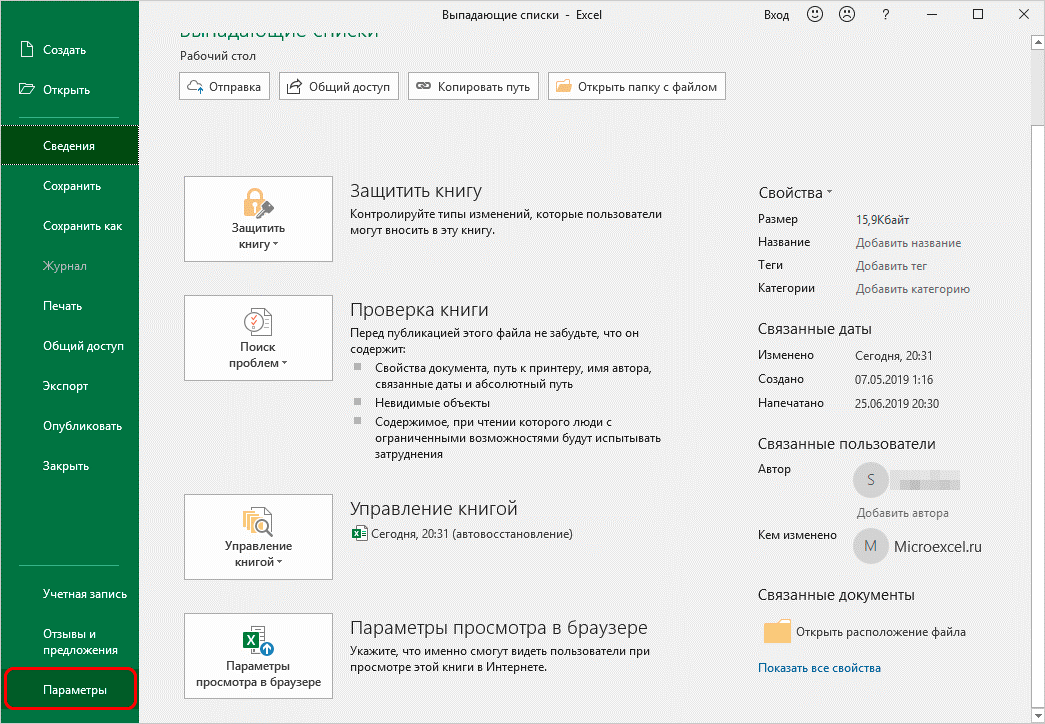
Task: Click the vertical scrollbar down arrow
Action: coord(1037,715)
